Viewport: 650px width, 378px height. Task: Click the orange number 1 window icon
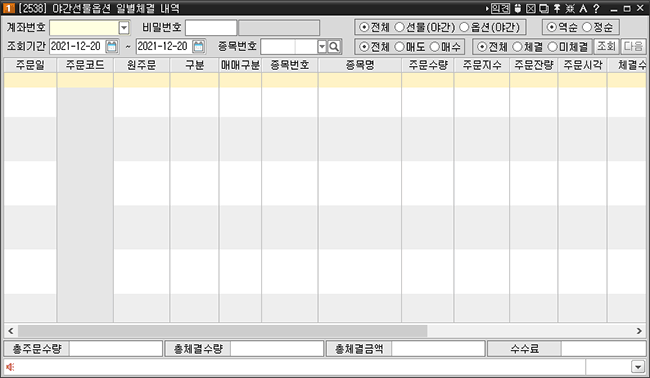coord(8,8)
